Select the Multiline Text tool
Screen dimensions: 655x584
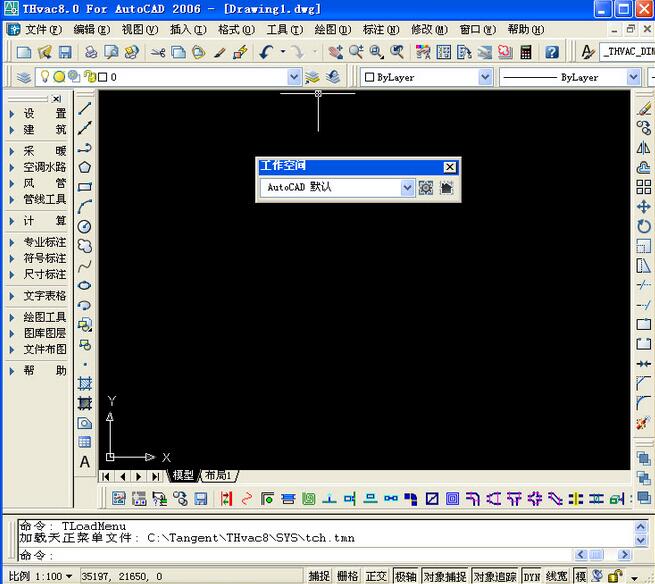pyautogui.click(x=85, y=462)
